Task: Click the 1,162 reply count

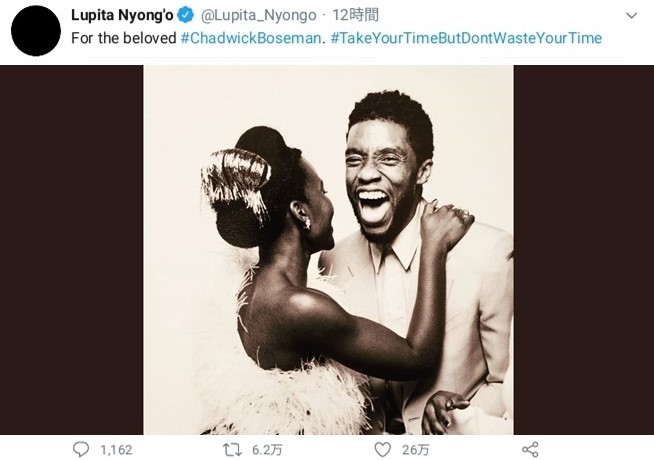Action: point(116,450)
